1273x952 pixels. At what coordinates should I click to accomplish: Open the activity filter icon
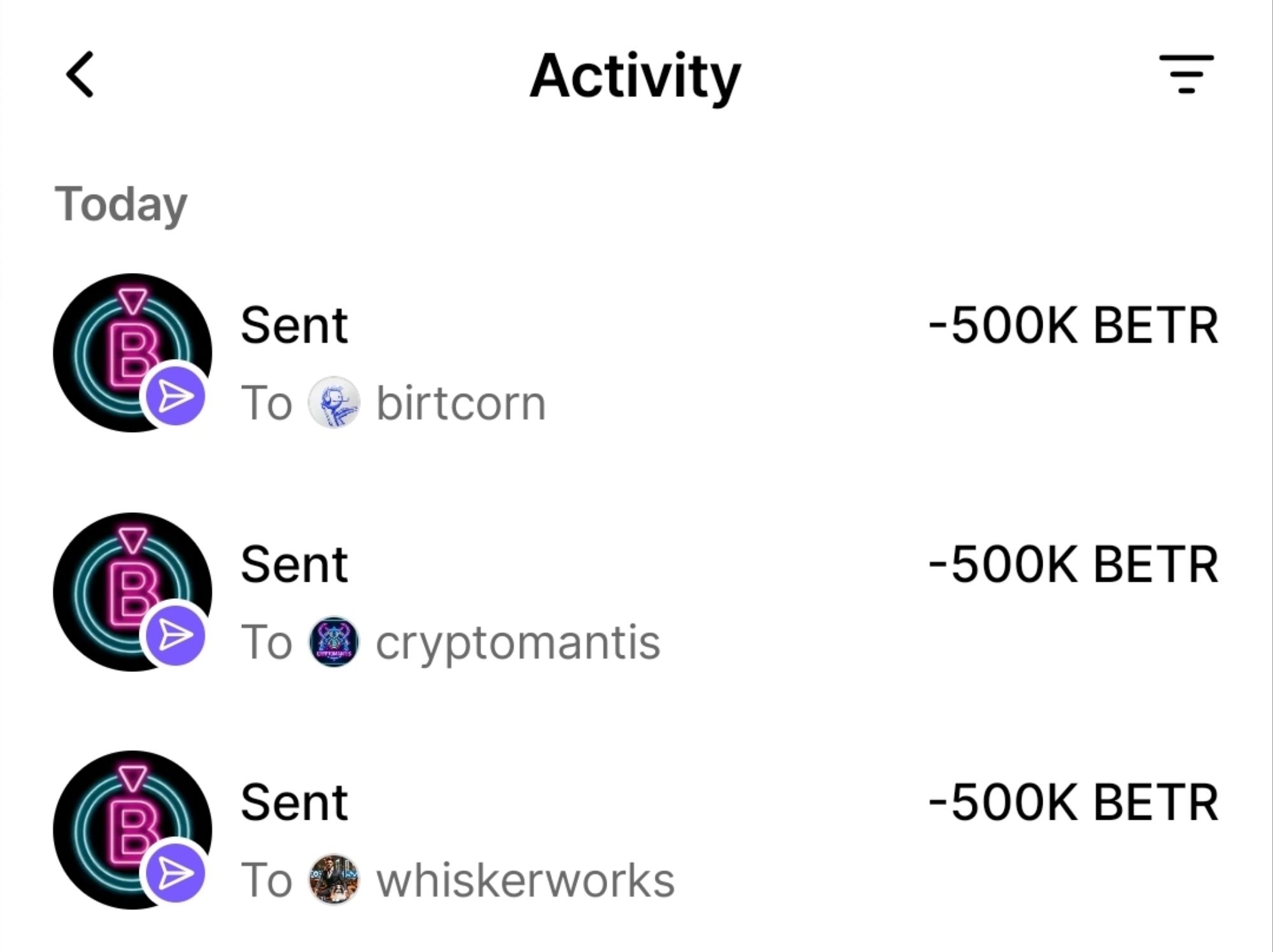click(x=1186, y=74)
